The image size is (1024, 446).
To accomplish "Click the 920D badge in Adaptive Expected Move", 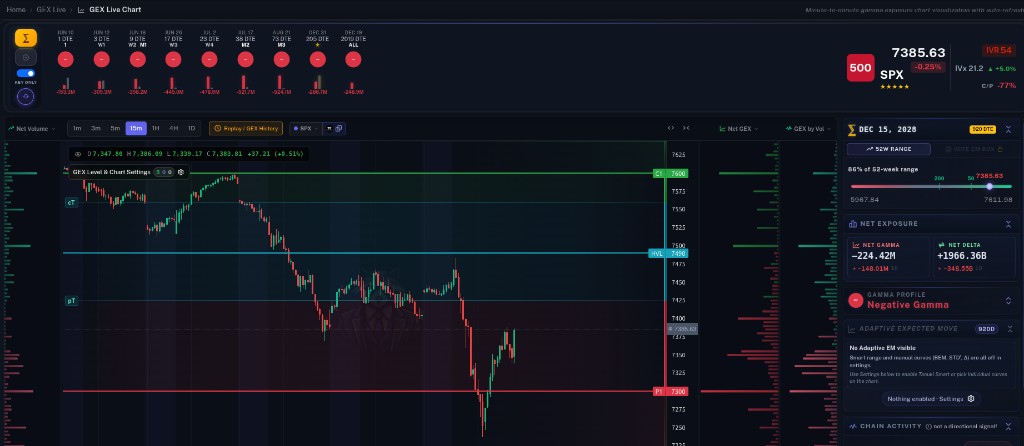I will pyautogui.click(x=986, y=329).
